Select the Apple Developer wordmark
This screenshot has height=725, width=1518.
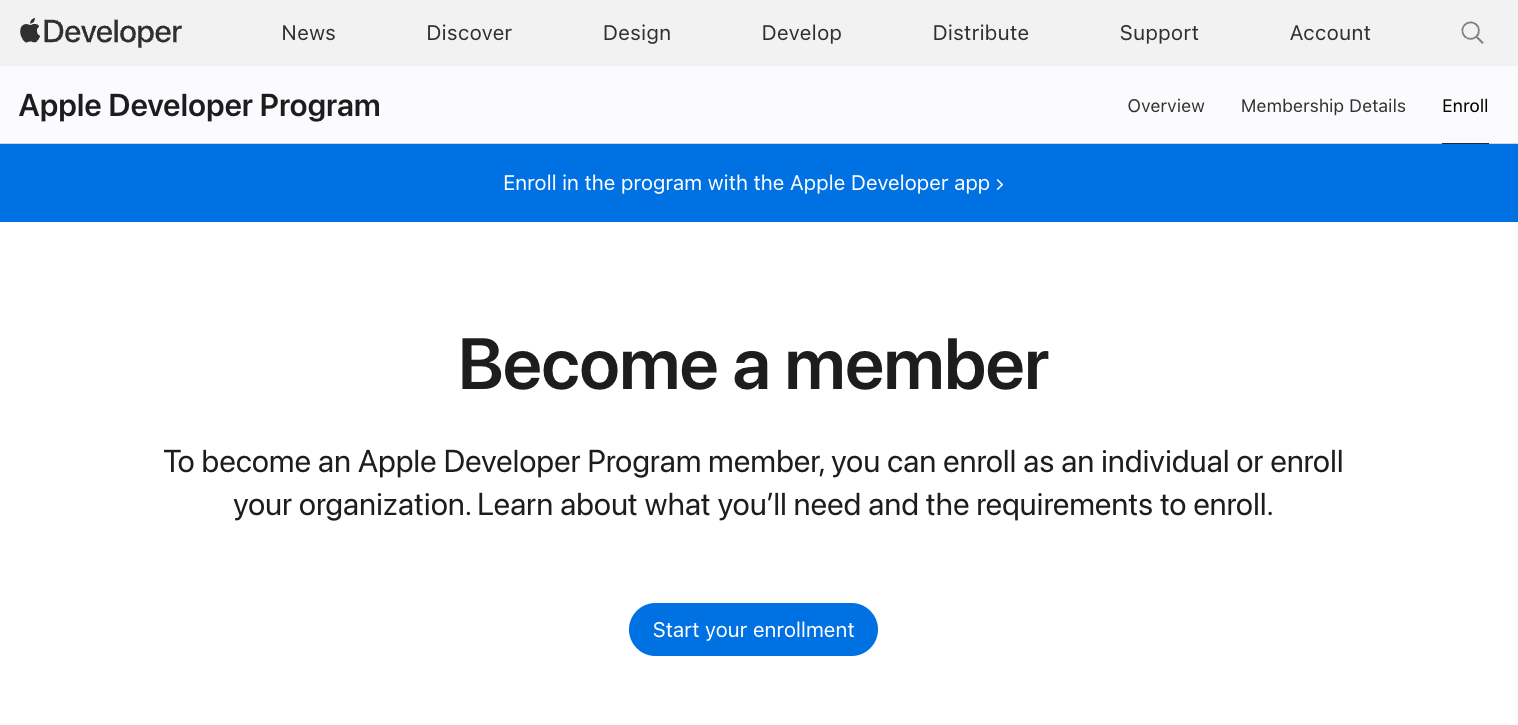tap(110, 32)
